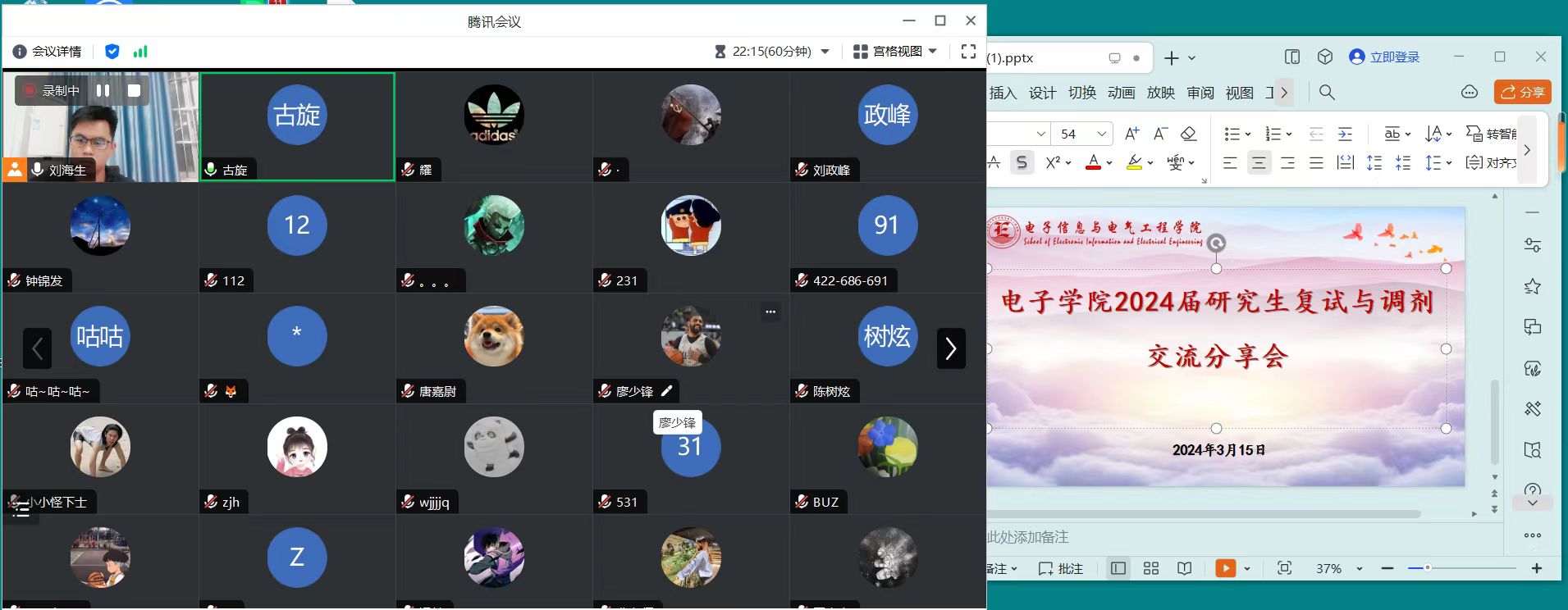Click the zoom slider handle
This screenshot has height=610, width=1568.
pyautogui.click(x=1428, y=567)
